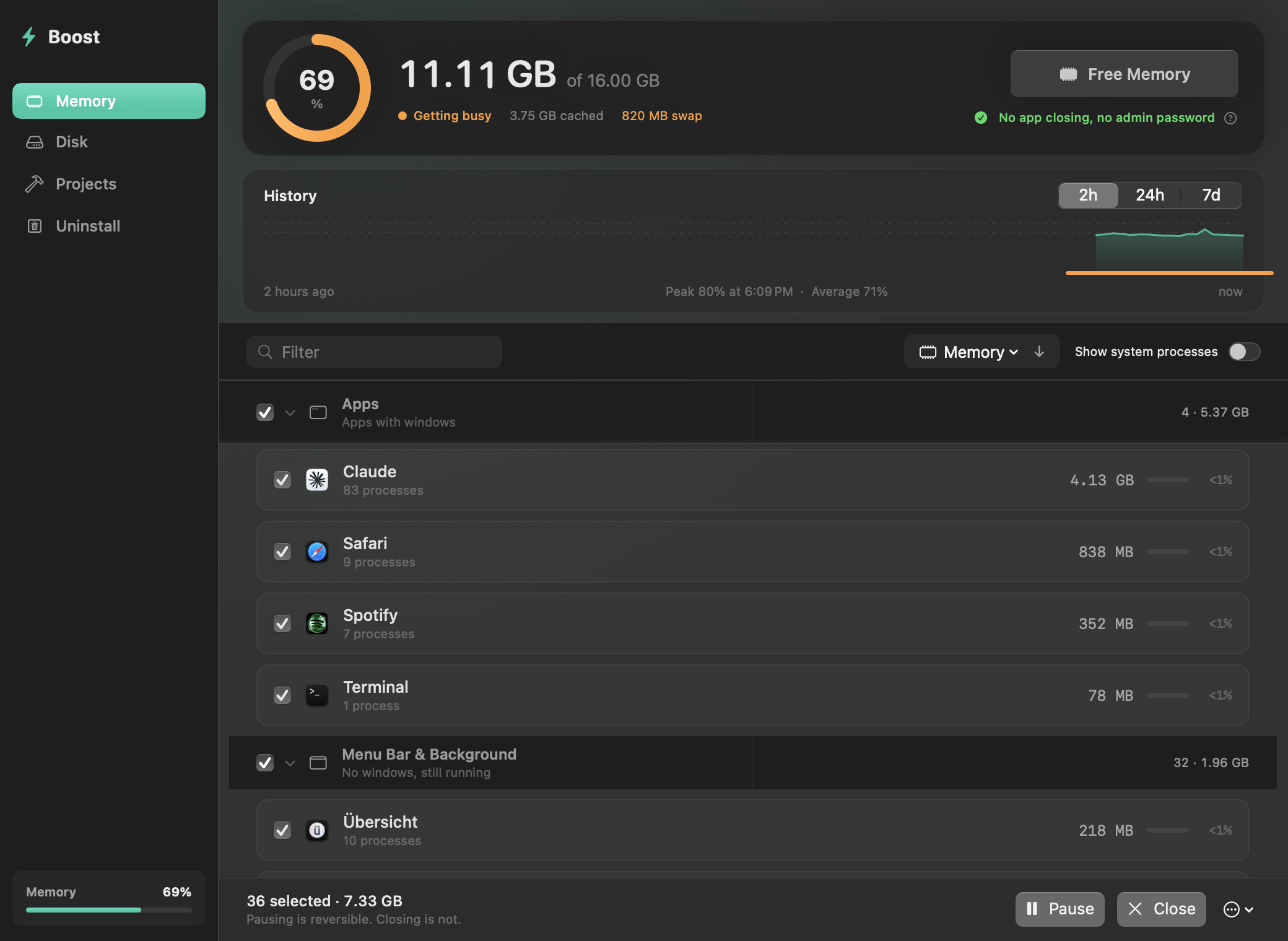Viewport: 1288px width, 941px height.
Task: Switch history to 7d range
Action: coord(1211,195)
